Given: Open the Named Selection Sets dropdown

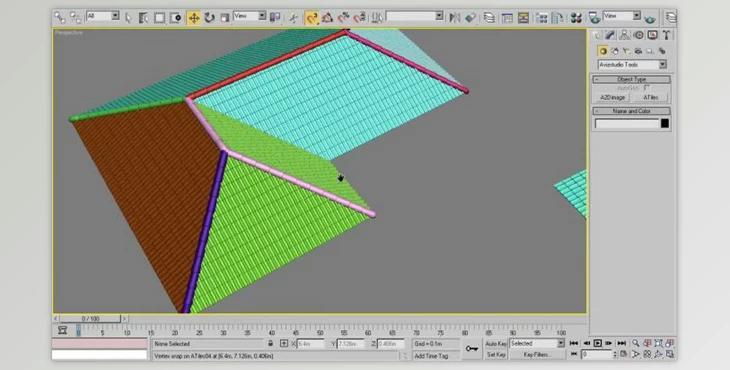Looking at the screenshot, I should tap(414, 16).
